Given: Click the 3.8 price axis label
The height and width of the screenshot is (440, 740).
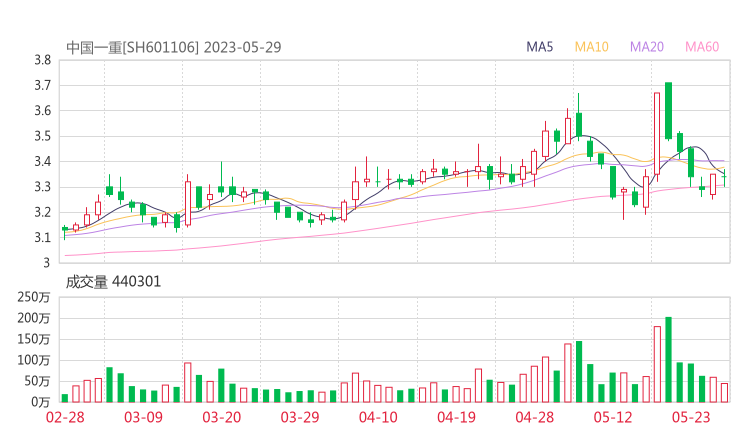Looking at the screenshot, I should 42,60.
